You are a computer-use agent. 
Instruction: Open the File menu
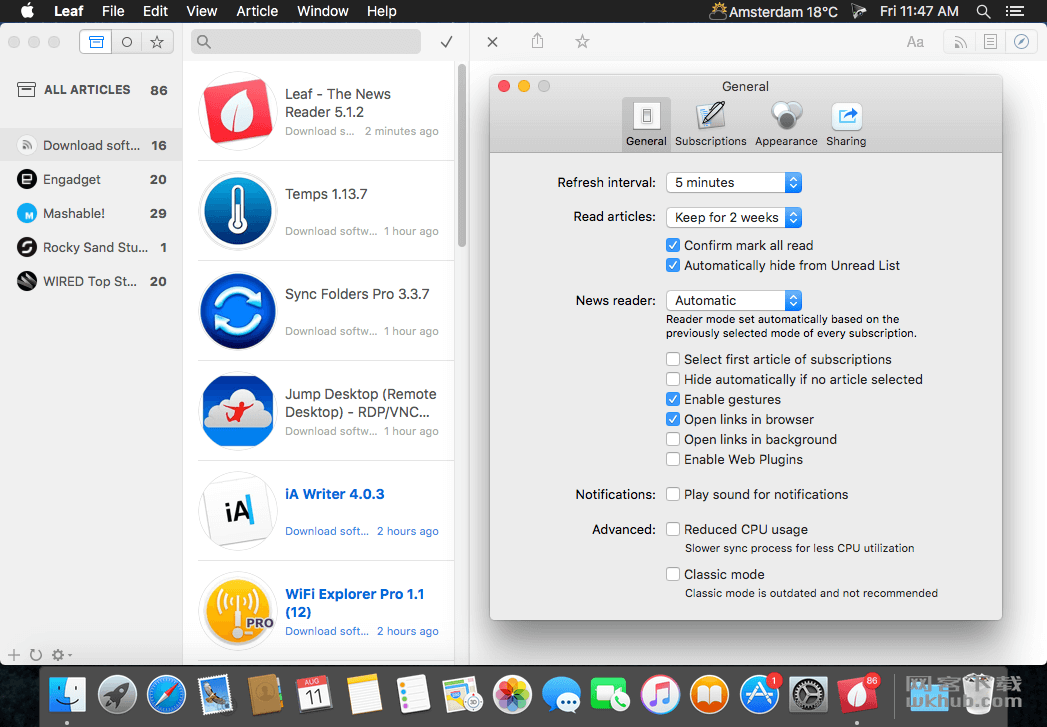[x=113, y=11]
